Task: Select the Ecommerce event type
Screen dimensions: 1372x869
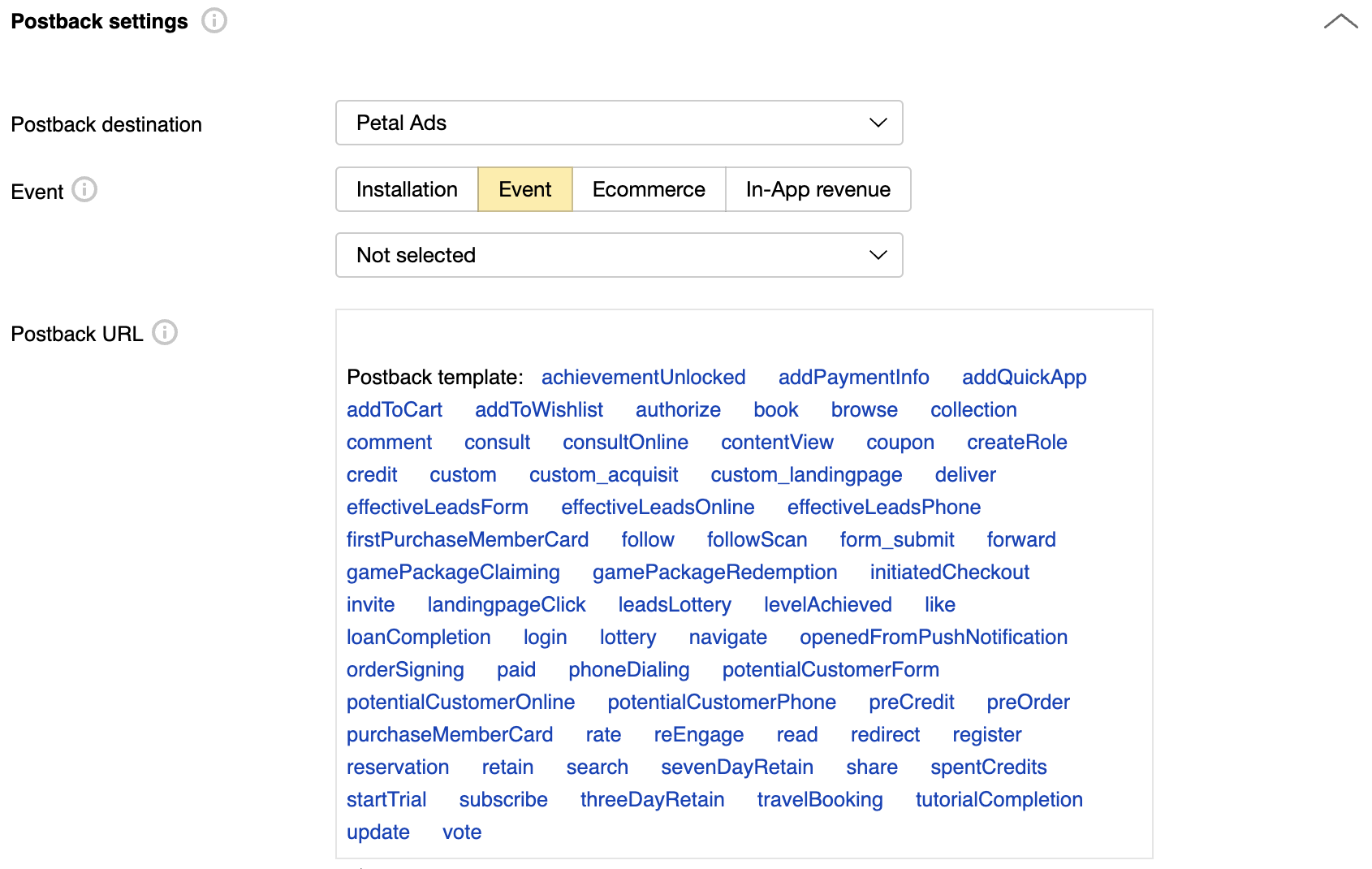Action: 649,189
